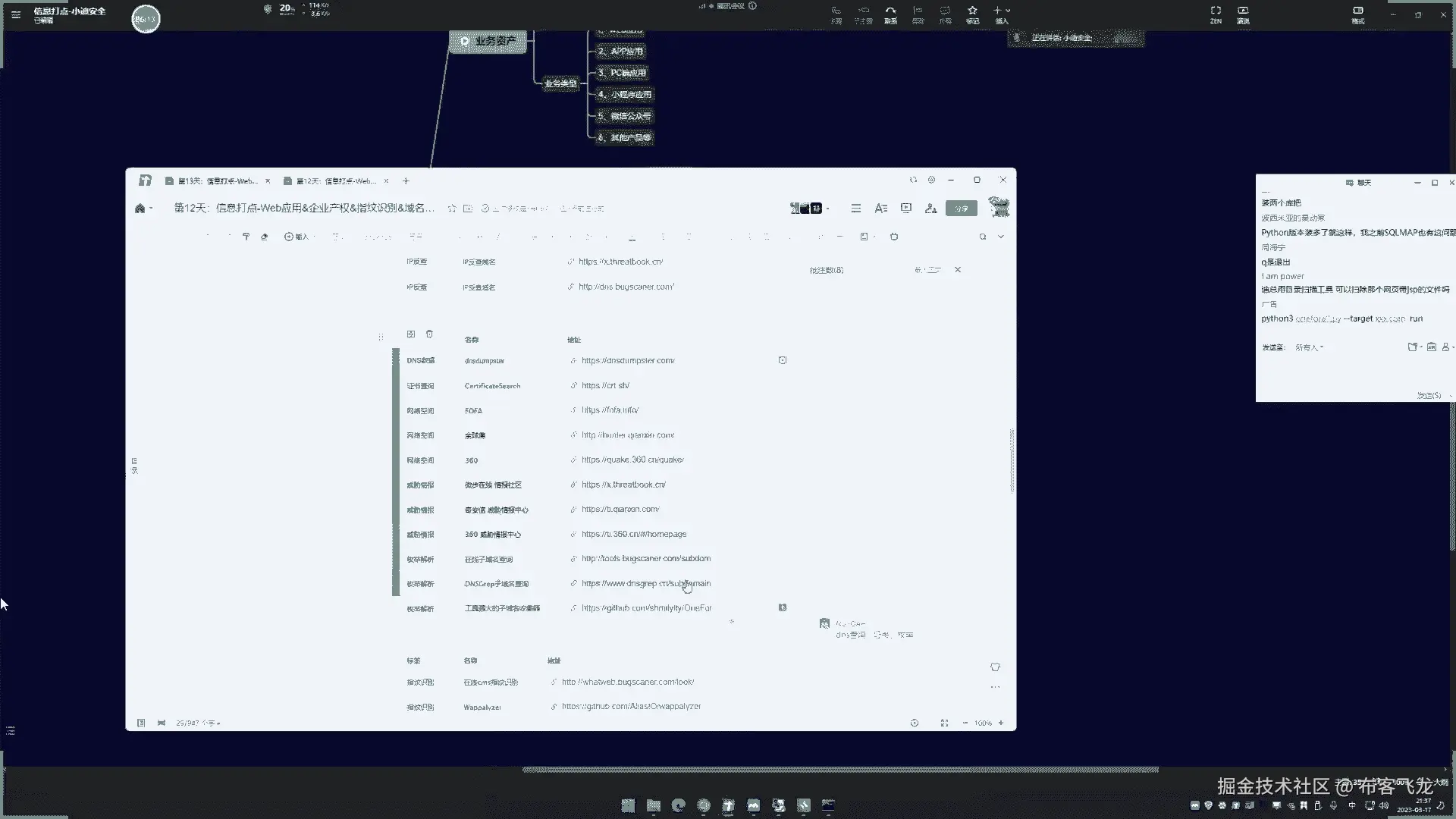Switch to the 第13天 document tab

point(217,180)
